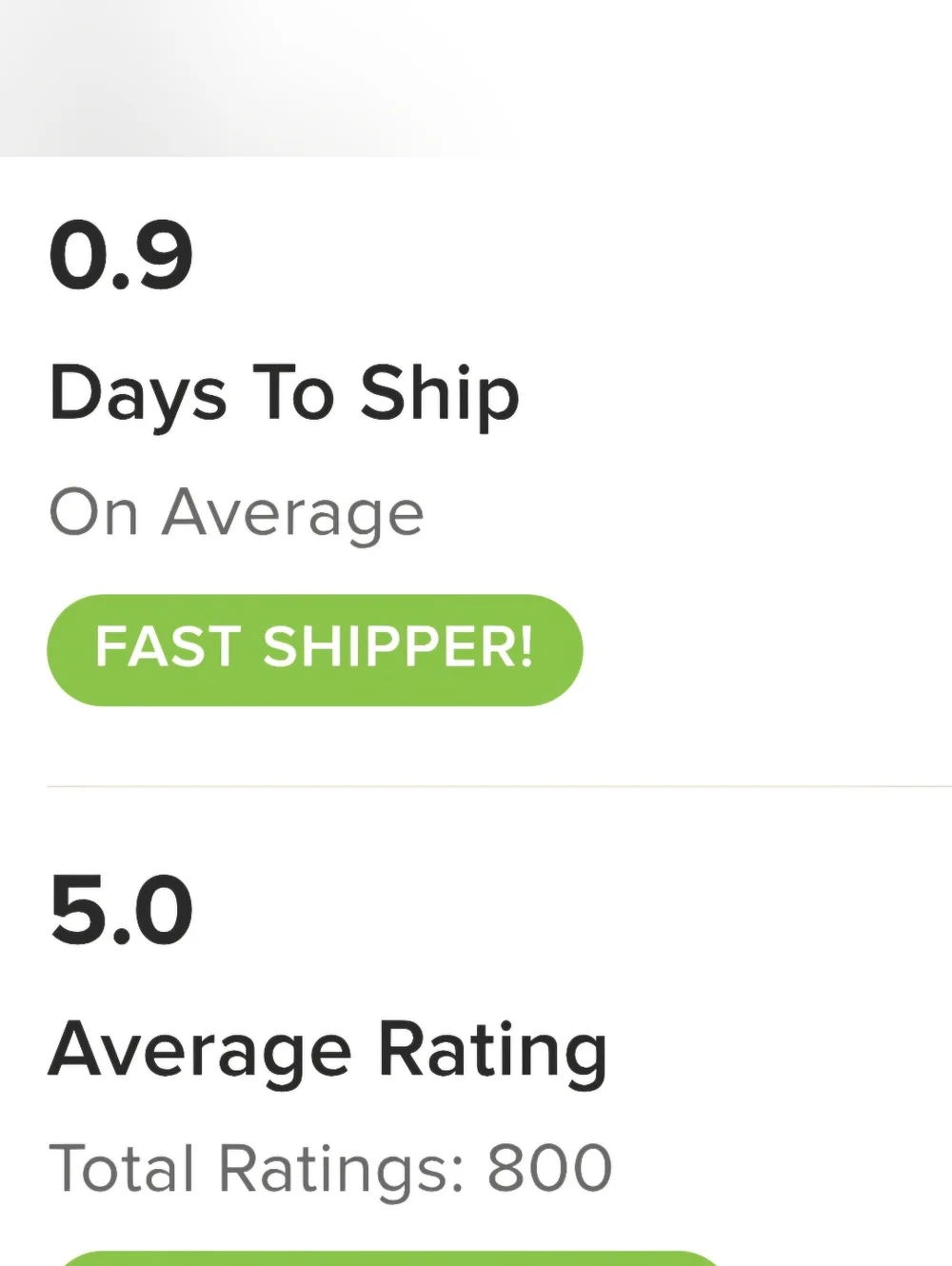This screenshot has height=1266, width=952.
Task: Tap the number 800 in Total Ratings
Action: pyautogui.click(x=549, y=1168)
